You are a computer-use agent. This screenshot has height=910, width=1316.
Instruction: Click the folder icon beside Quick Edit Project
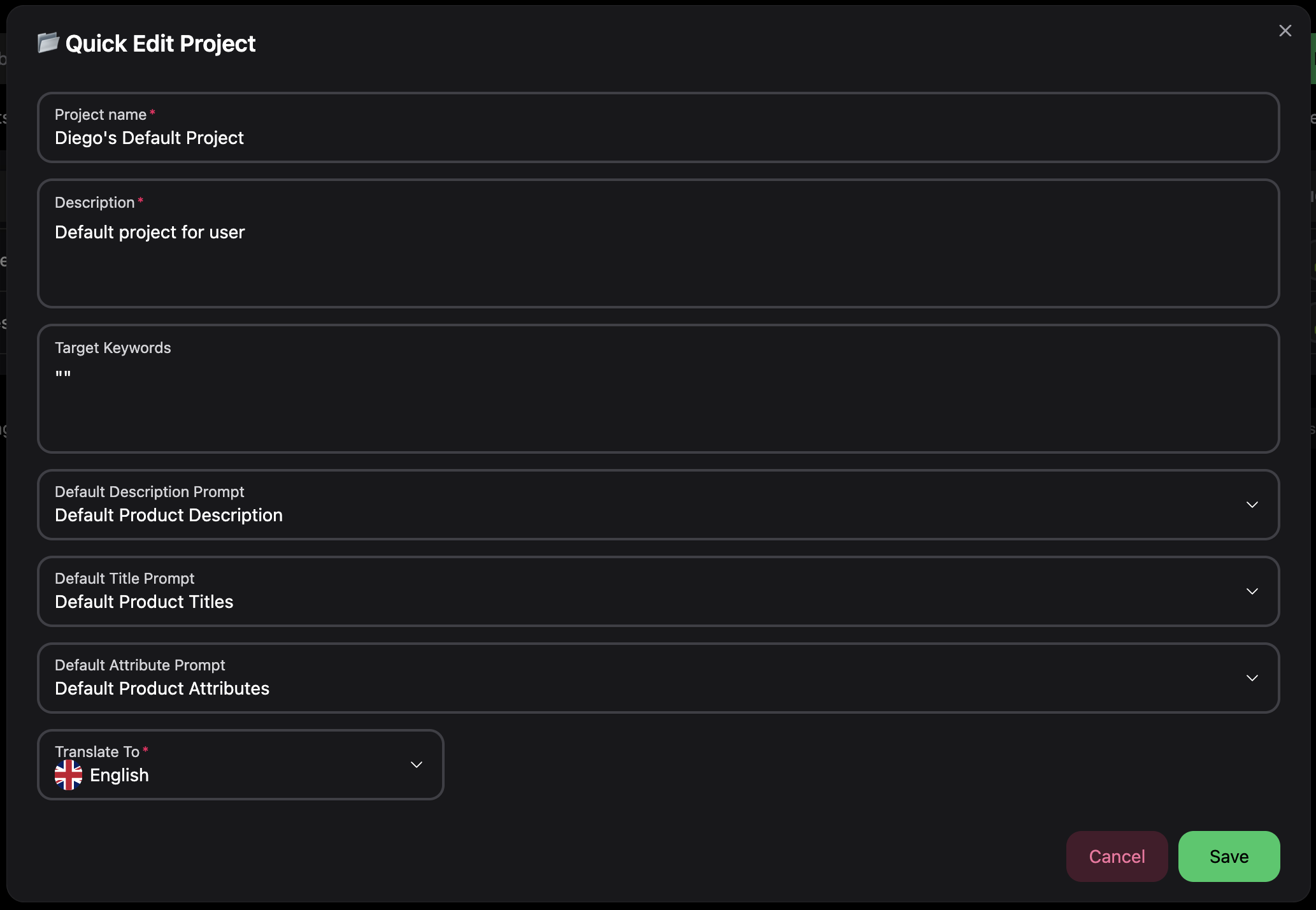coord(47,43)
